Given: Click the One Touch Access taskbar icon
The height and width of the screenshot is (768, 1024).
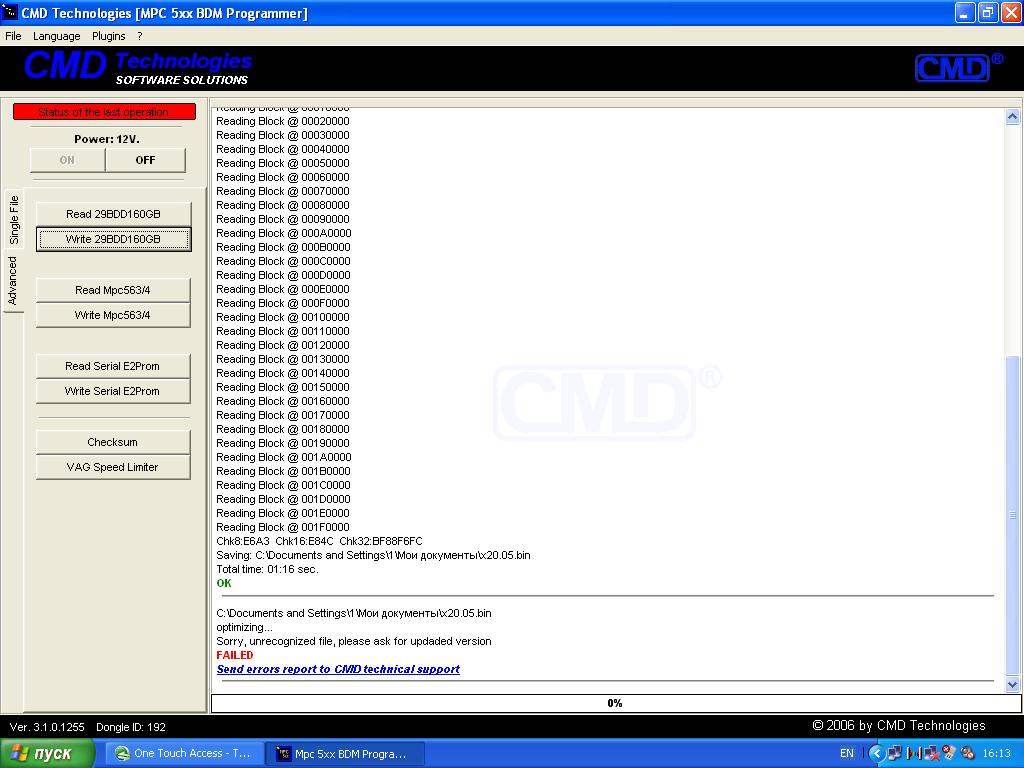Looking at the screenshot, I should [x=122, y=753].
